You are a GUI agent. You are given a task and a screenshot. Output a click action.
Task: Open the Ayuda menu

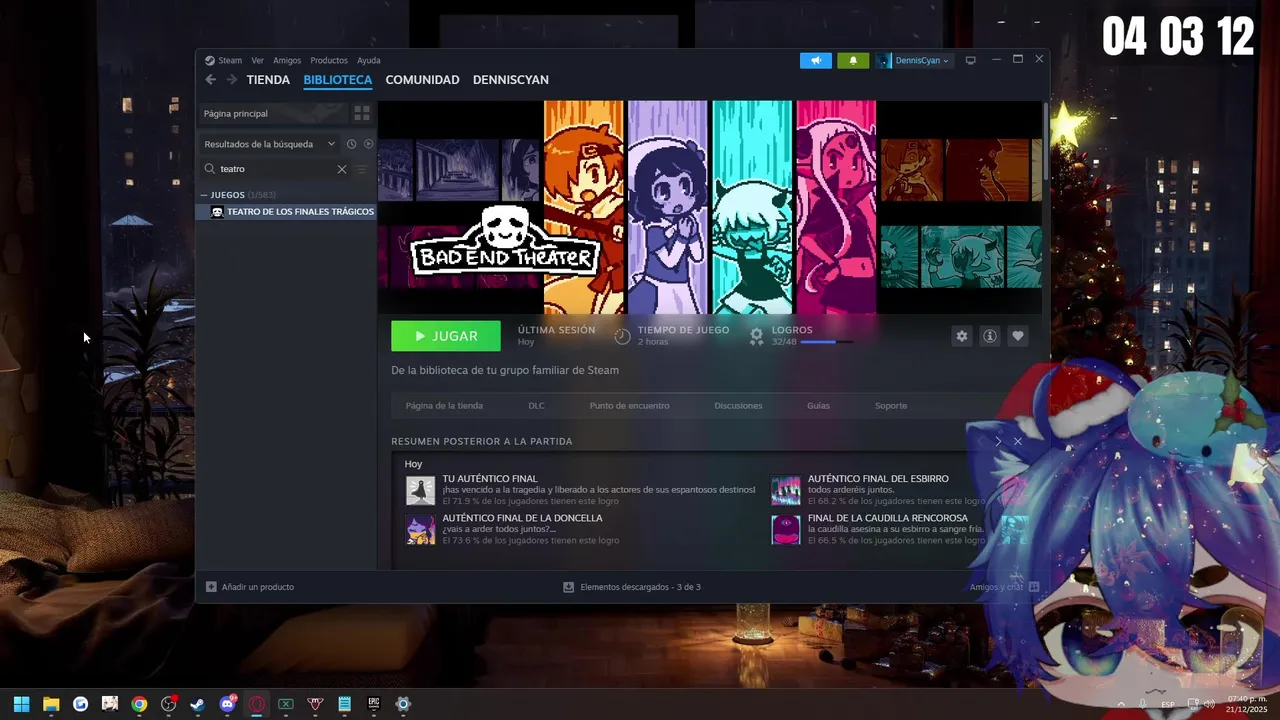click(x=369, y=60)
